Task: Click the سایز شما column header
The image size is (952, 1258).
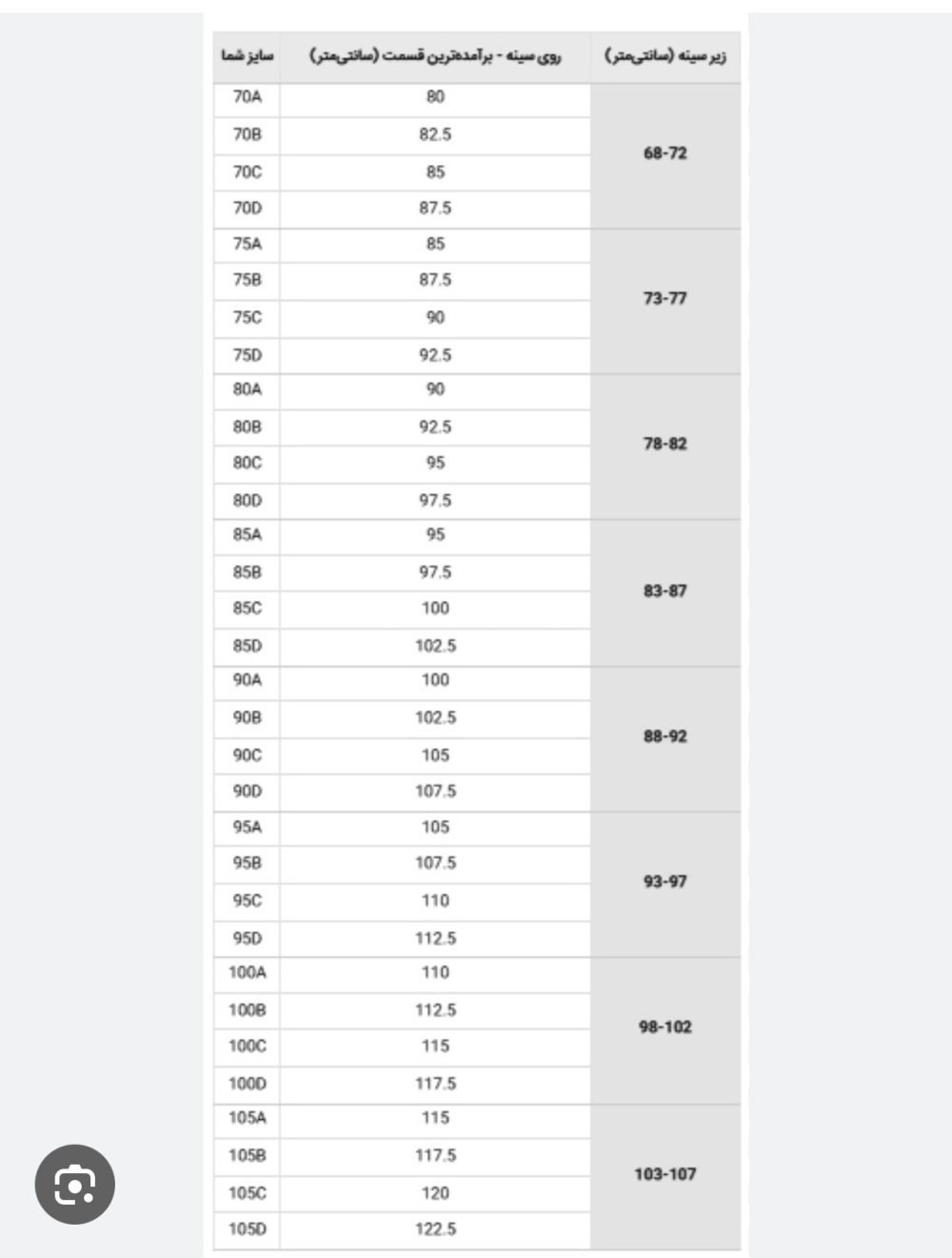Action: 247,57
